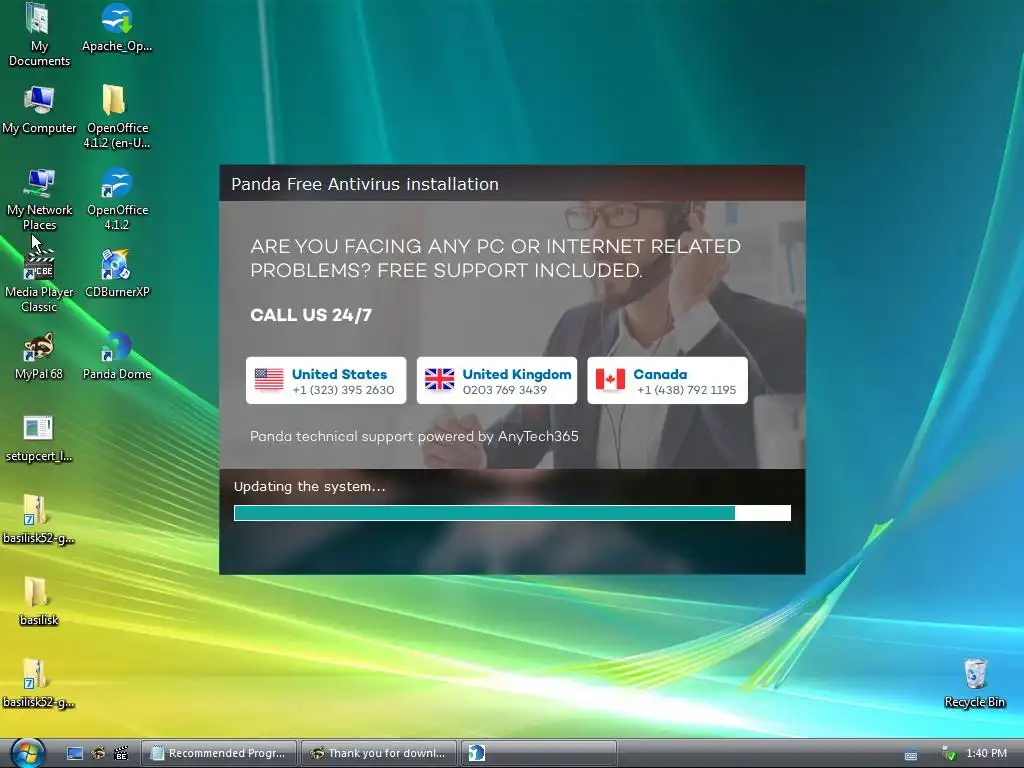Open the Windows Start orb

pos(27,753)
